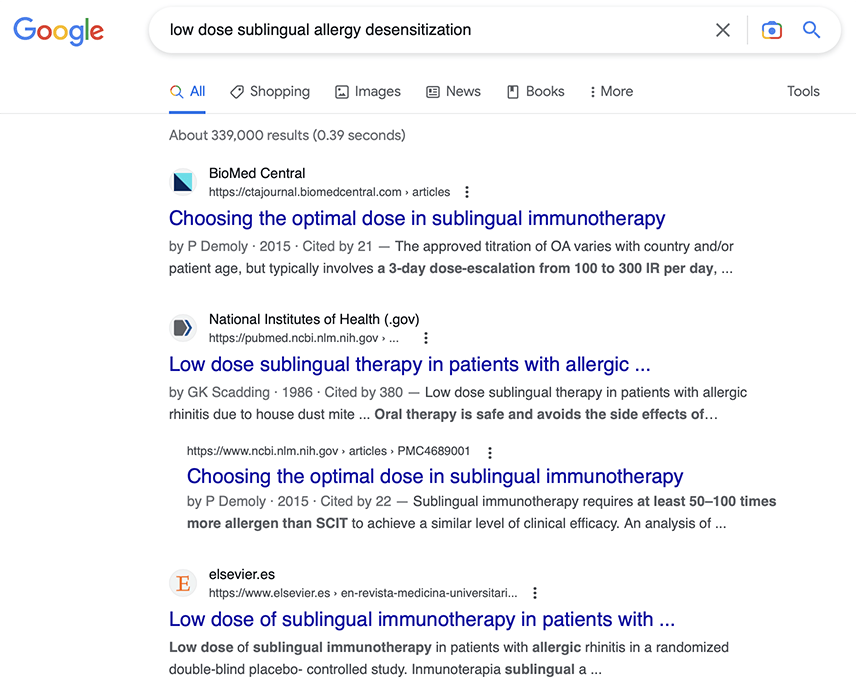Switch to the Books tab
Screen dimensions: 856x692
536,92
